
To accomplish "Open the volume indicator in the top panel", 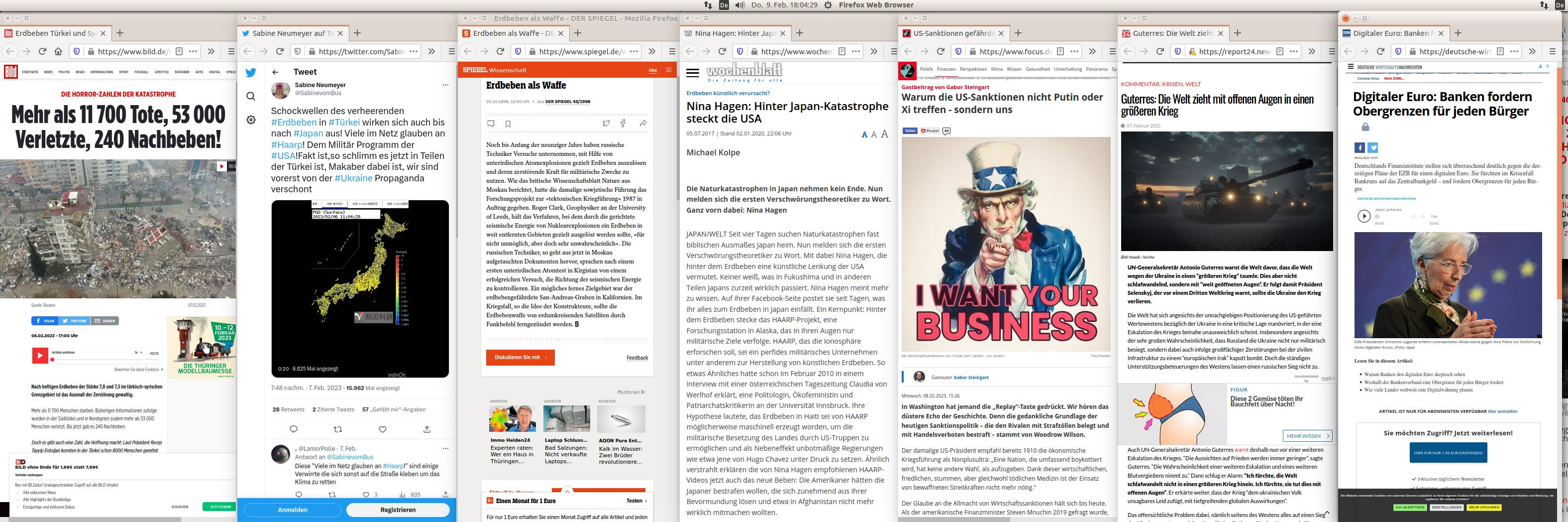I will [739, 5].
